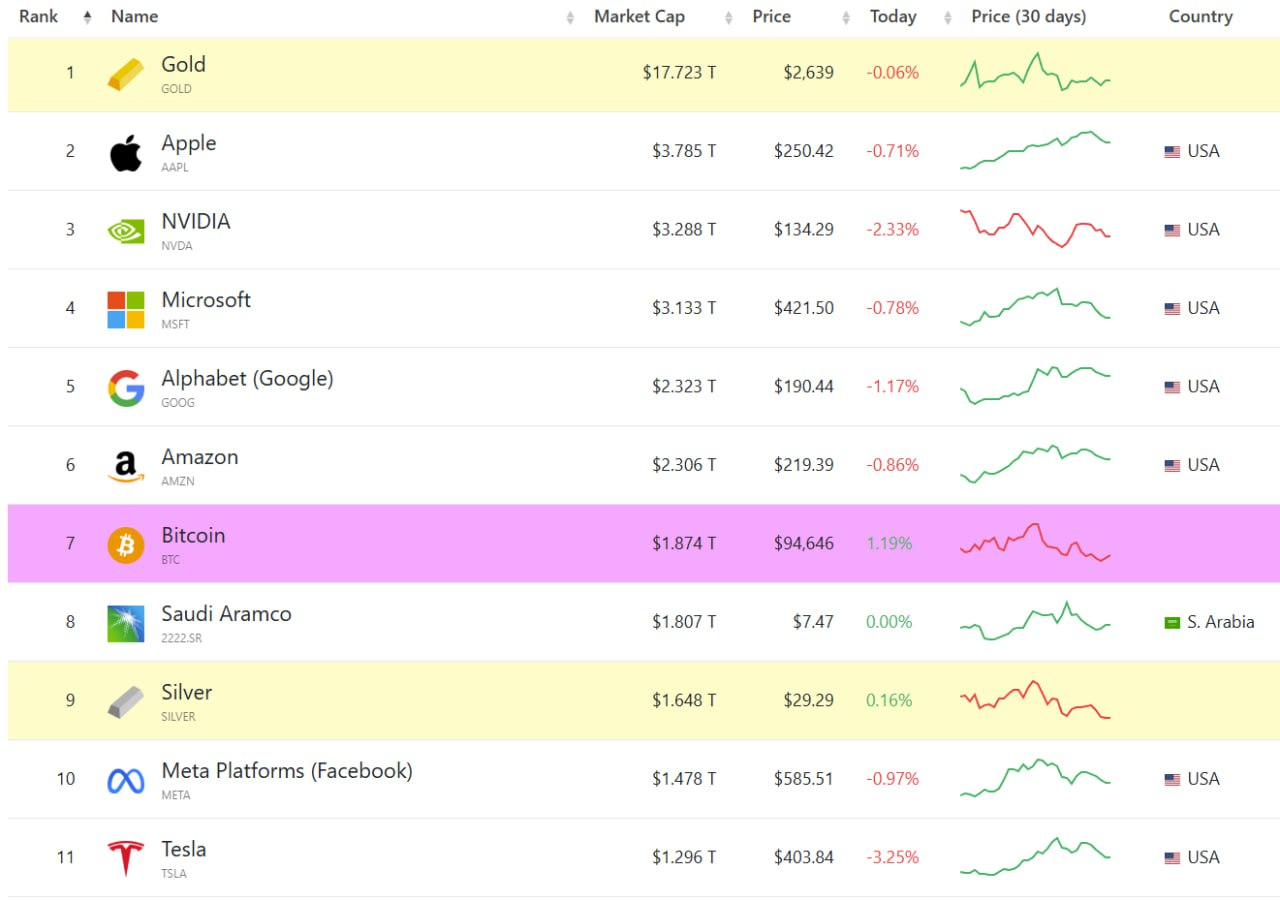
Task: Click the Gold bar icon
Action: click(126, 74)
